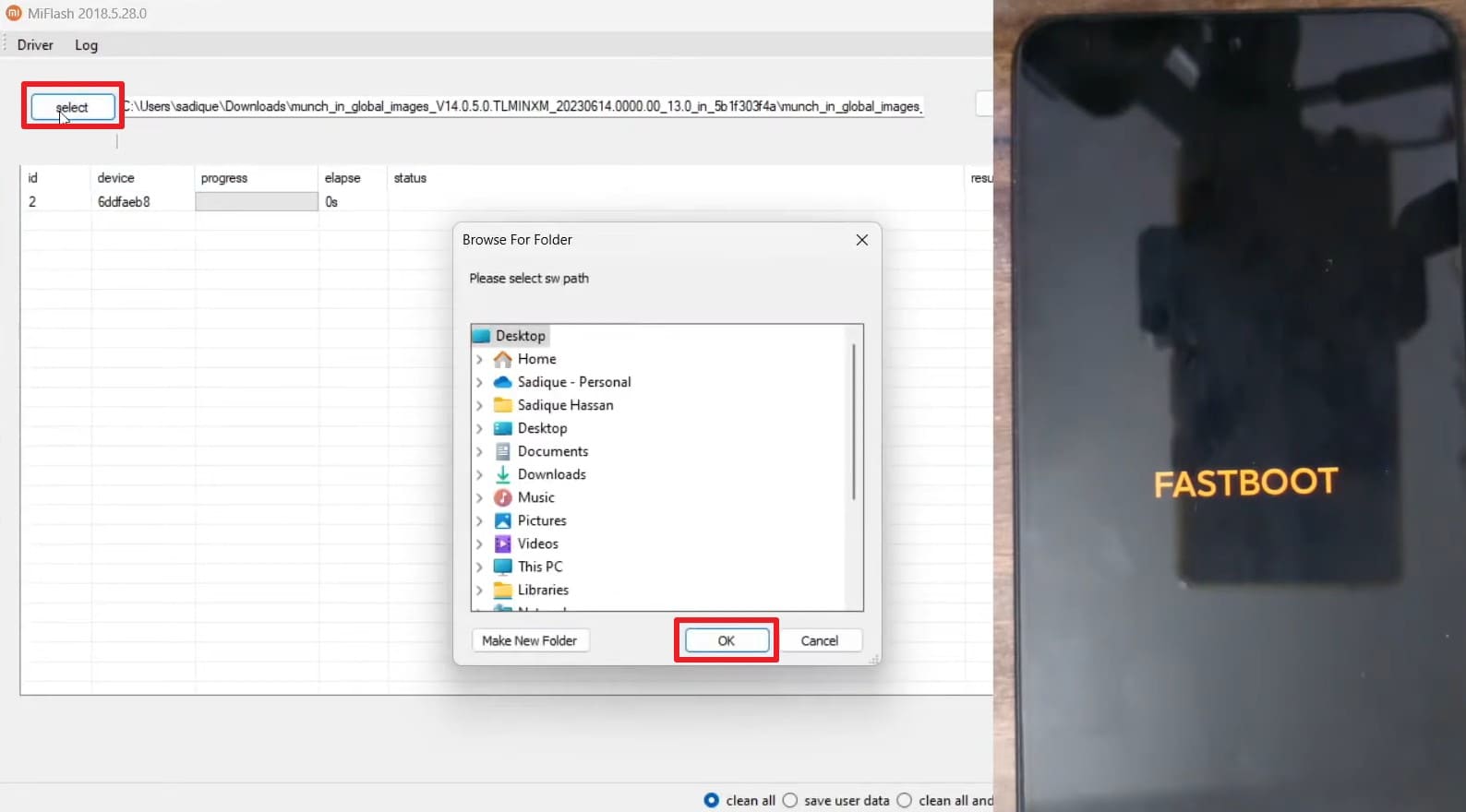This screenshot has width=1466, height=812.
Task: Select the clean all radio option
Action: point(711,800)
